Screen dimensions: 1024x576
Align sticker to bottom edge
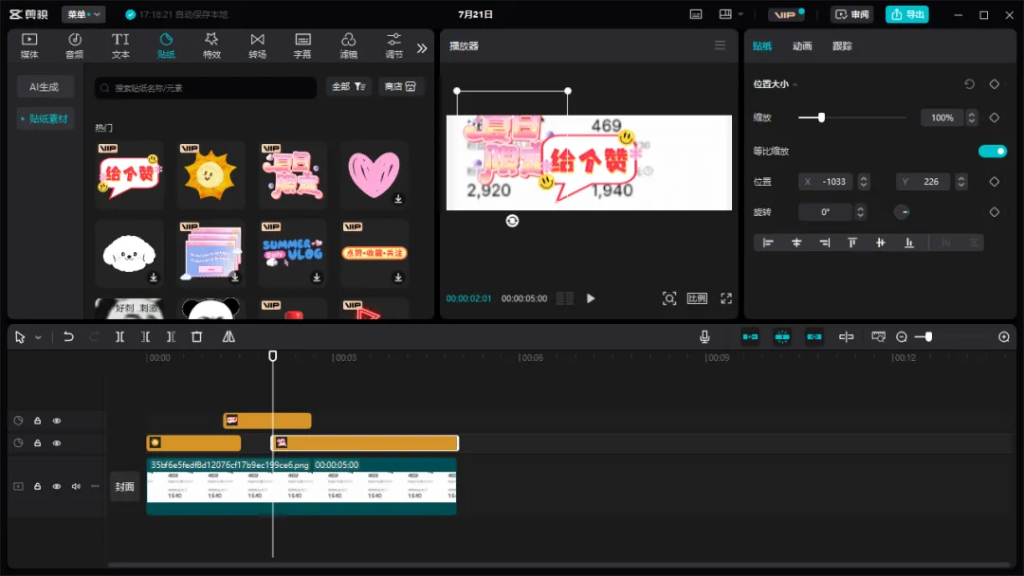909,243
